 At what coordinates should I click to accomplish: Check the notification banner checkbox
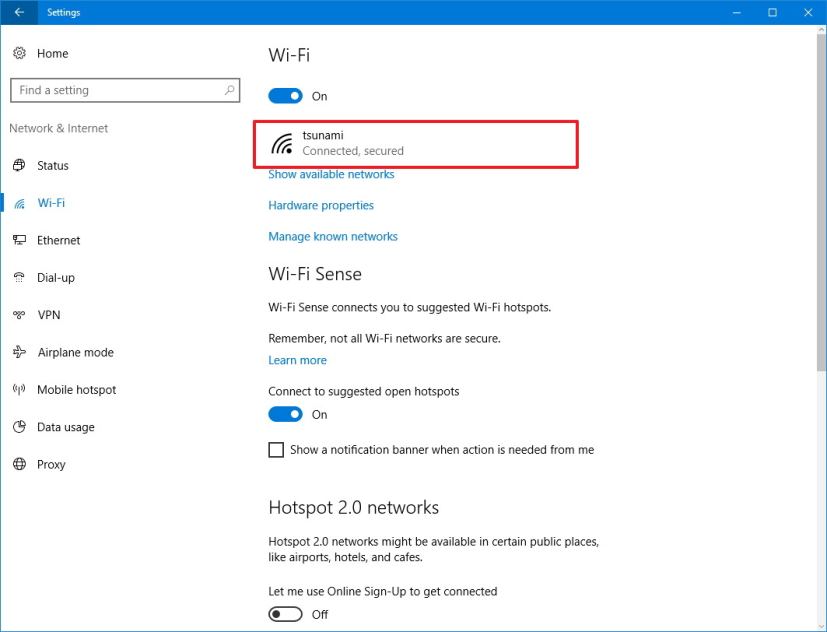coord(276,450)
